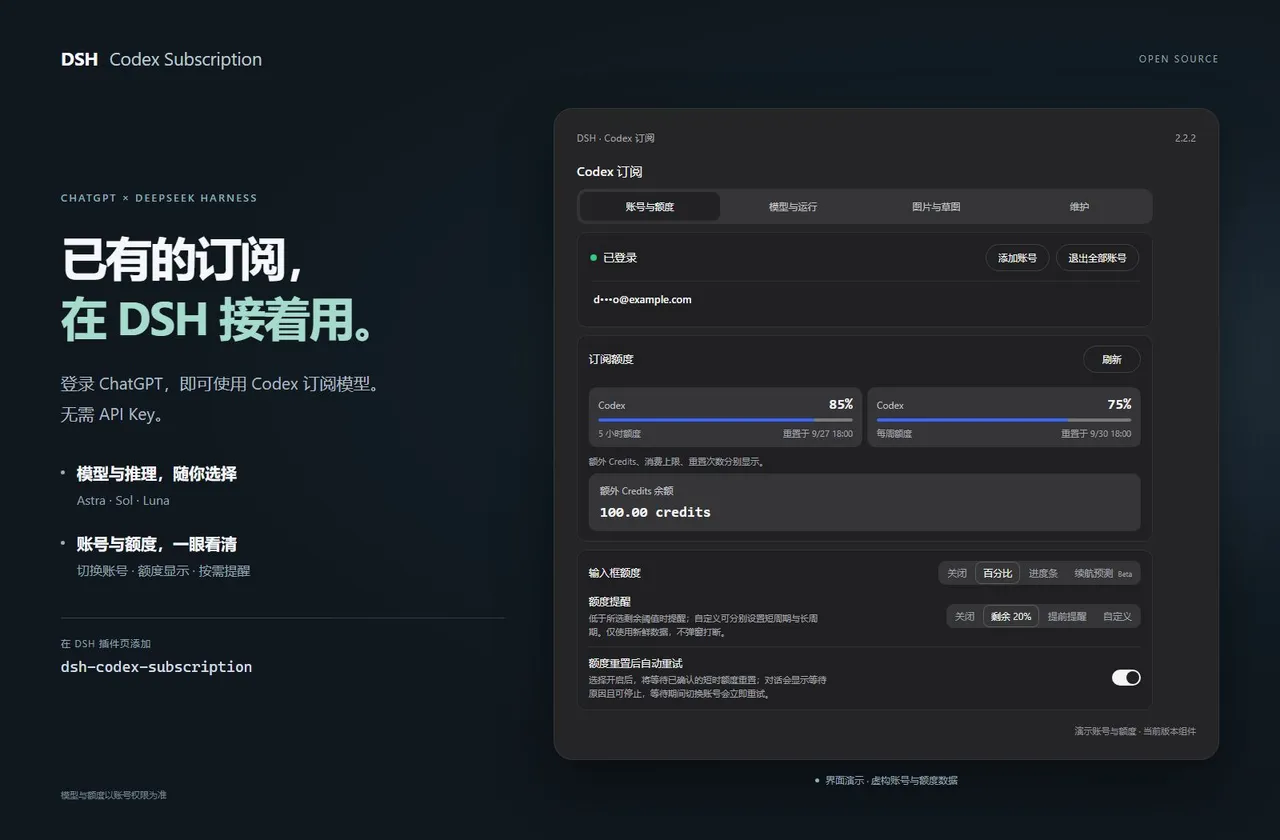
Task: Toggle the 额度重置后自动重试 switch
Action: [1126, 678]
